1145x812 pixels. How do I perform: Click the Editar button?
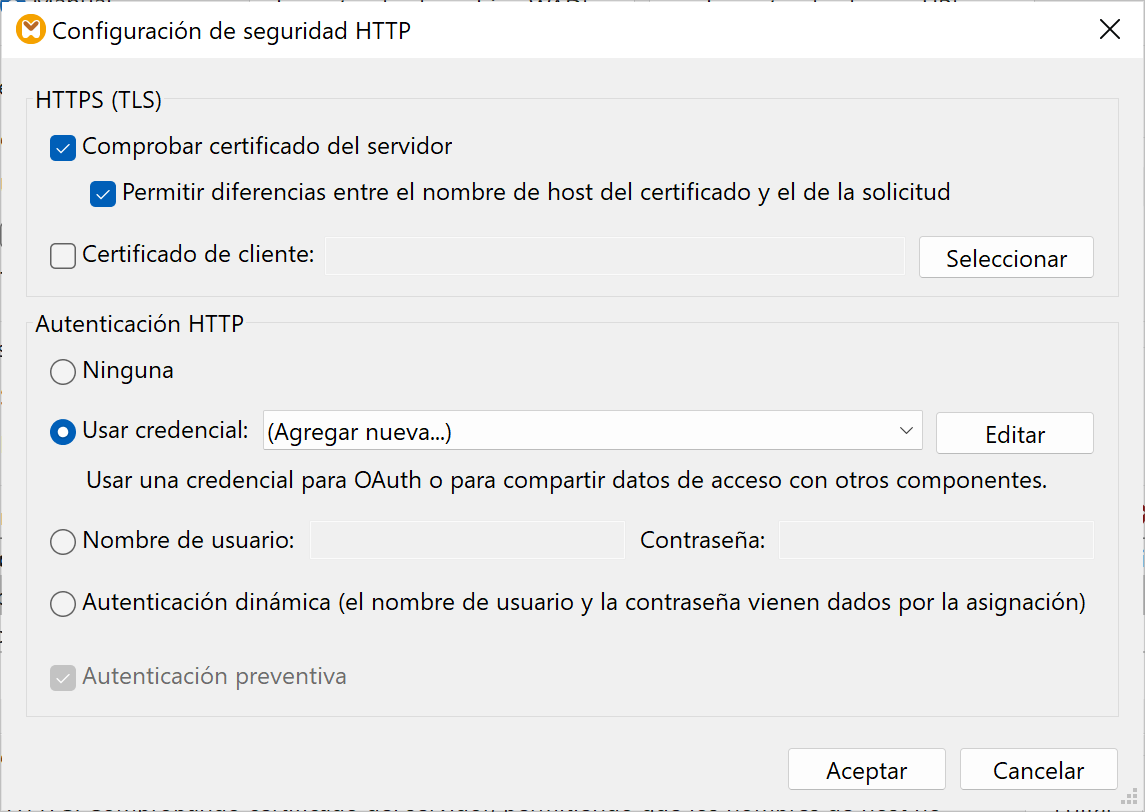pyautogui.click(x=1014, y=434)
